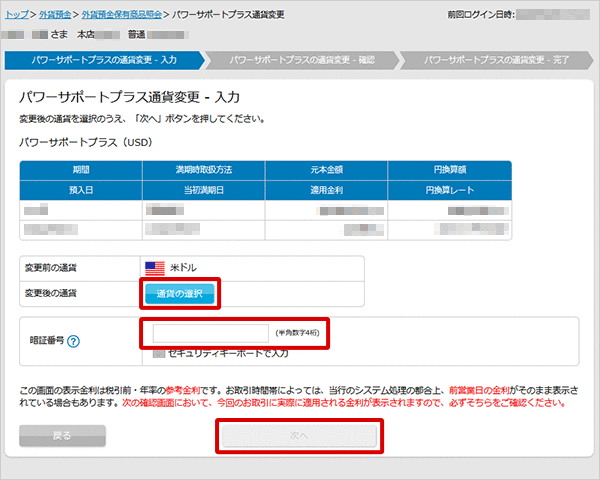
Task: Click the 元本金額 column header
Action: click(x=326, y=171)
